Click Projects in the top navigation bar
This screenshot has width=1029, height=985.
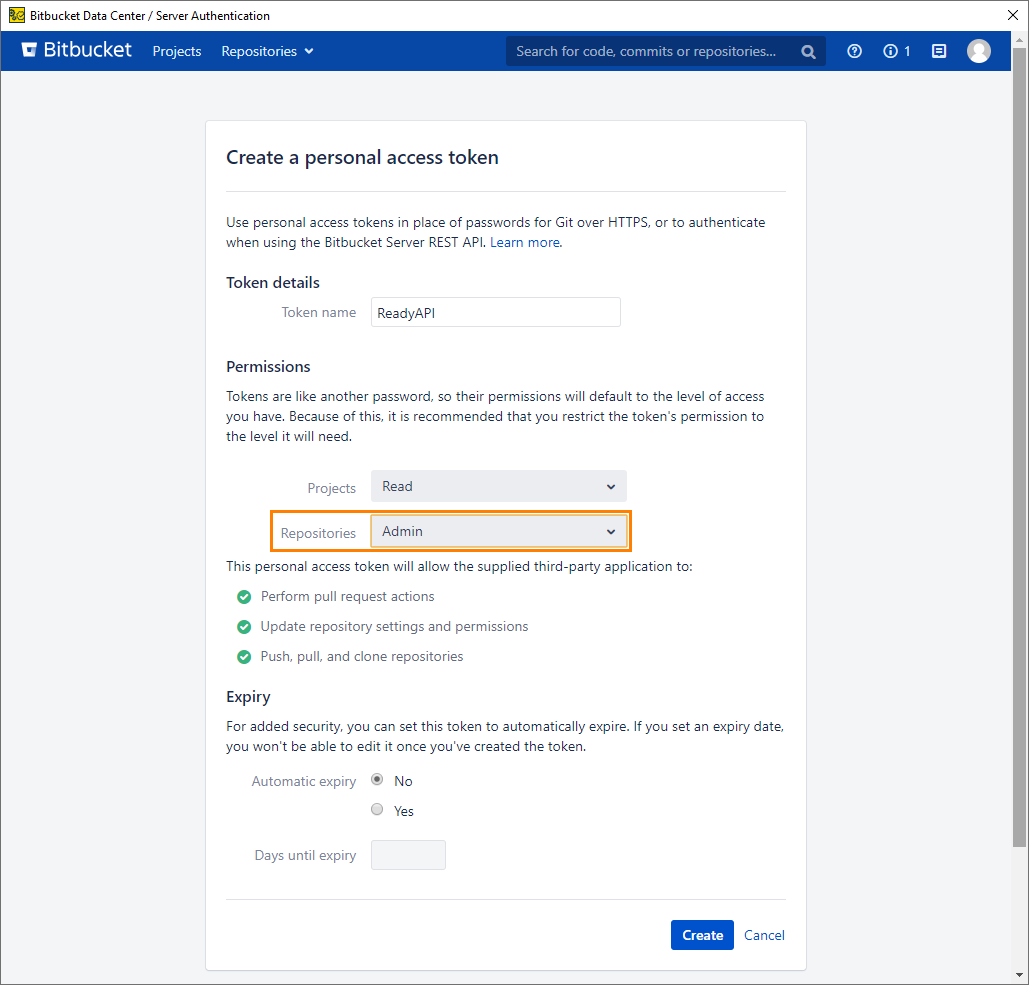[x=177, y=50]
